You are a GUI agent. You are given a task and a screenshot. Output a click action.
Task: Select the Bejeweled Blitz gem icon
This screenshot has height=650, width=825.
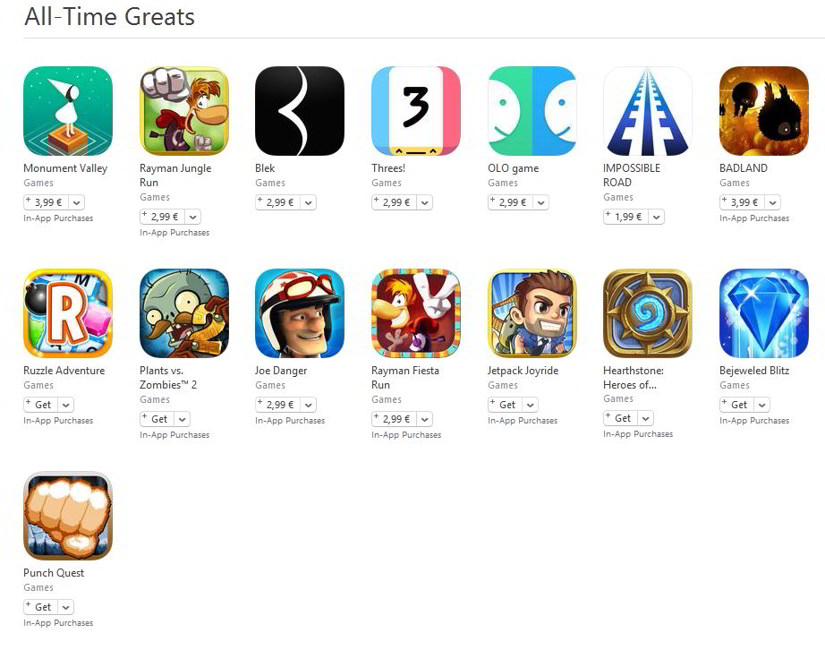763,313
